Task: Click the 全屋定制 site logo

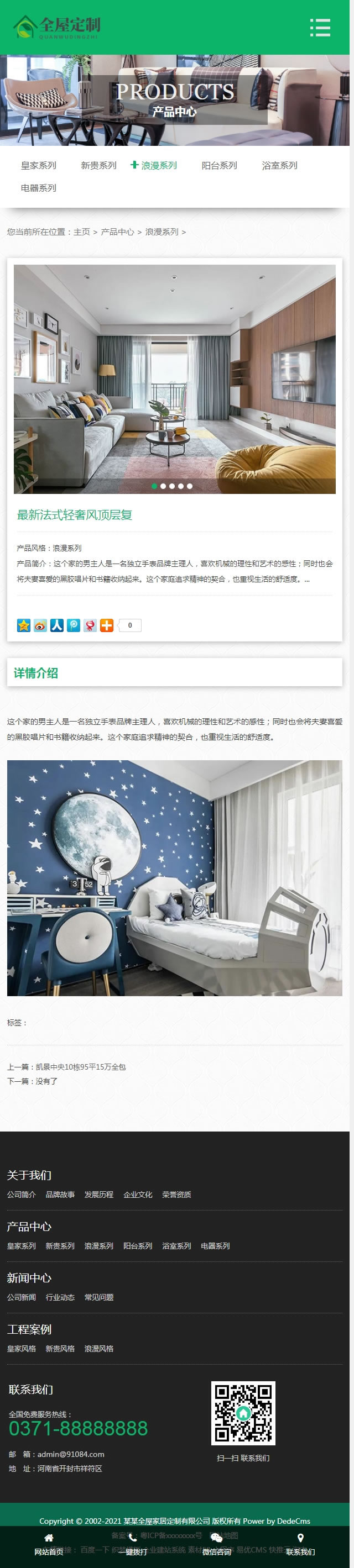Action: point(58,27)
